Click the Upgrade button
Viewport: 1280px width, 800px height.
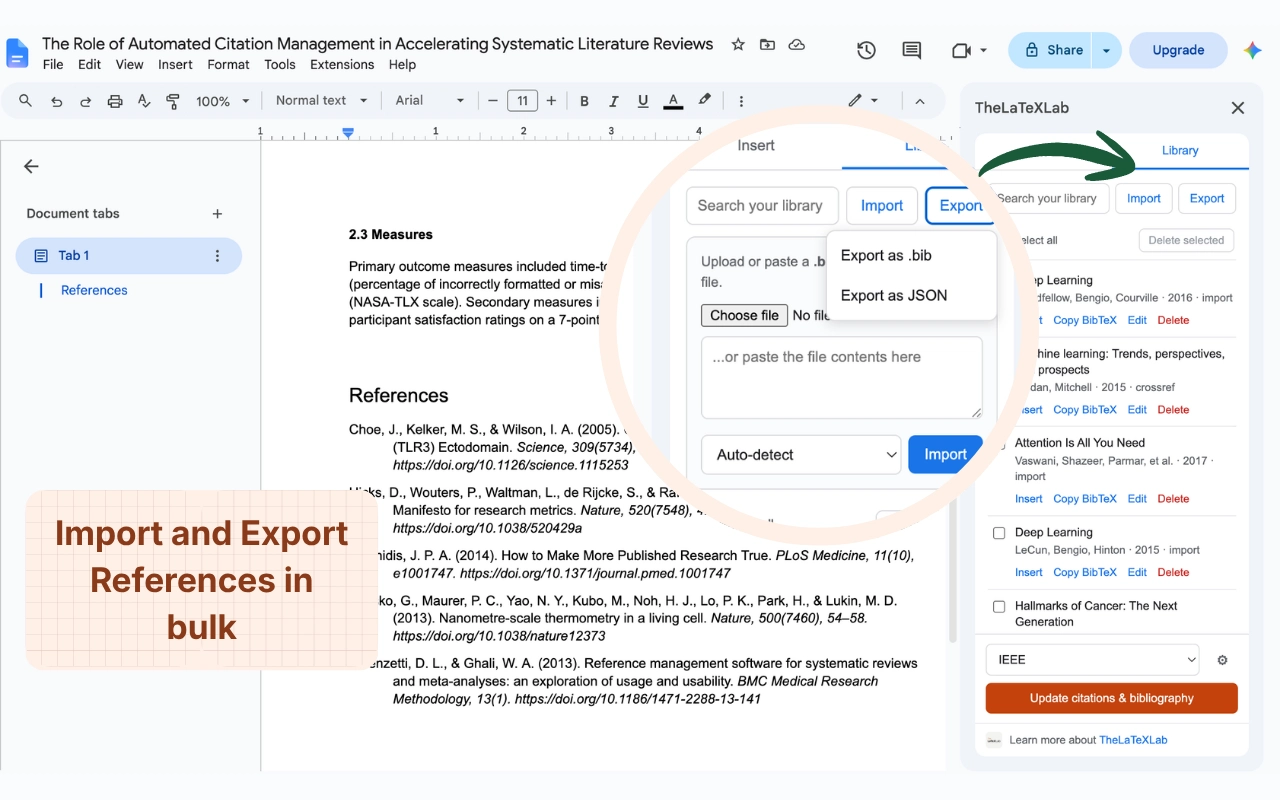tap(1178, 50)
